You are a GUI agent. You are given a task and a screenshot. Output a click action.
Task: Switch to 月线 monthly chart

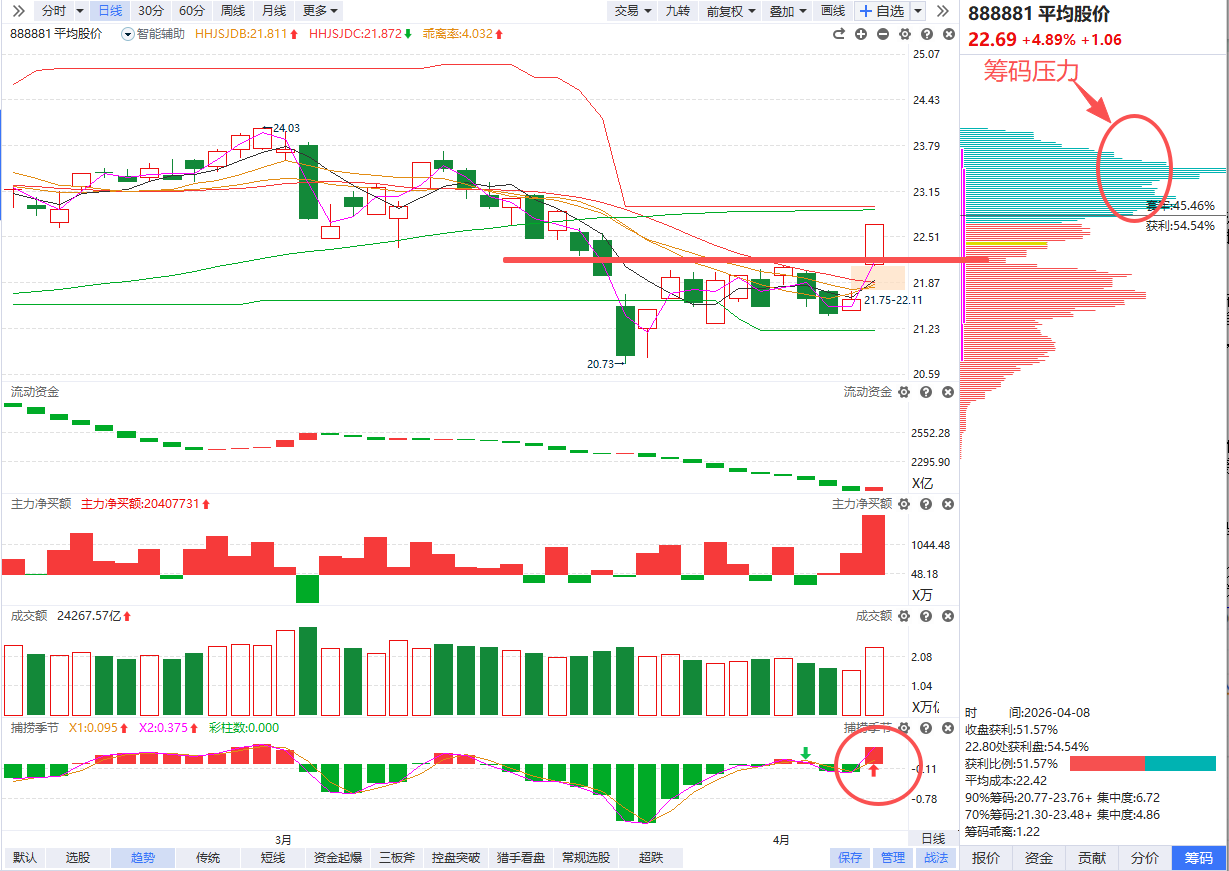coord(273,11)
